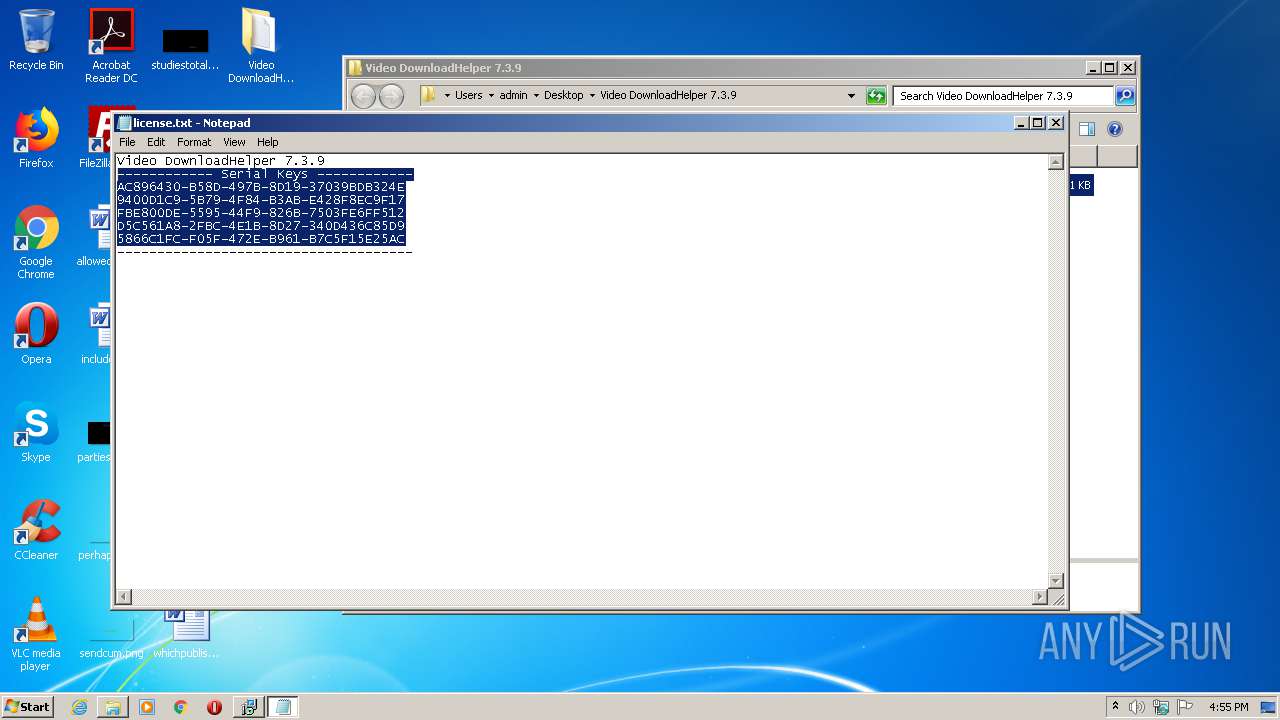Open Windows Media Player from taskbar
This screenshot has width=1280, height=720.
[x=147, y=707]
